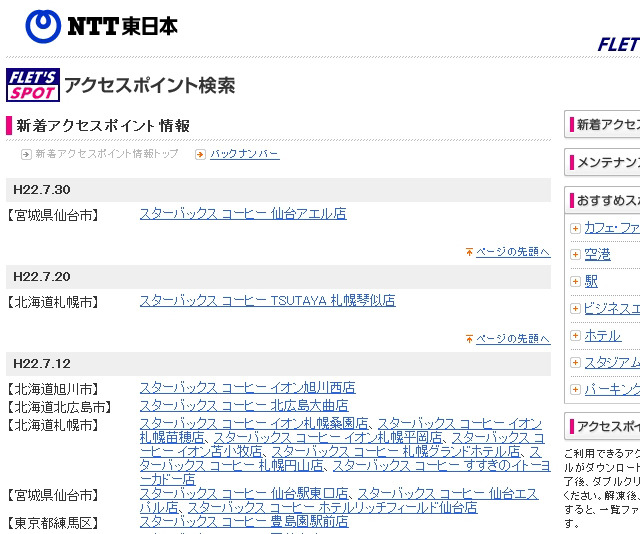Expand the スタジアム category plus icon
This screenshot has height=534, width=640.
tap(575, 363)
